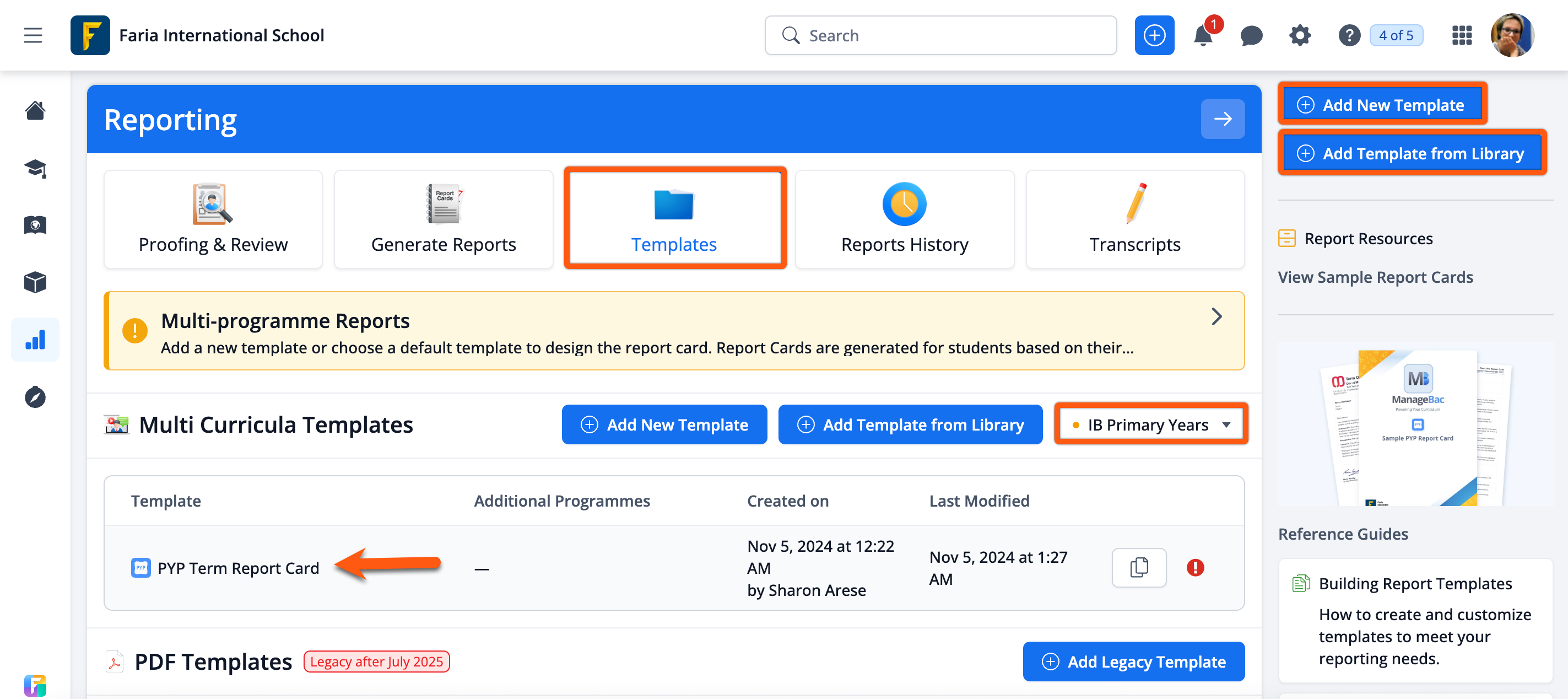This screenshot has width=1568, height=699.
Task: Click the duplicate template copy icon
Action: click(1138, 567)
